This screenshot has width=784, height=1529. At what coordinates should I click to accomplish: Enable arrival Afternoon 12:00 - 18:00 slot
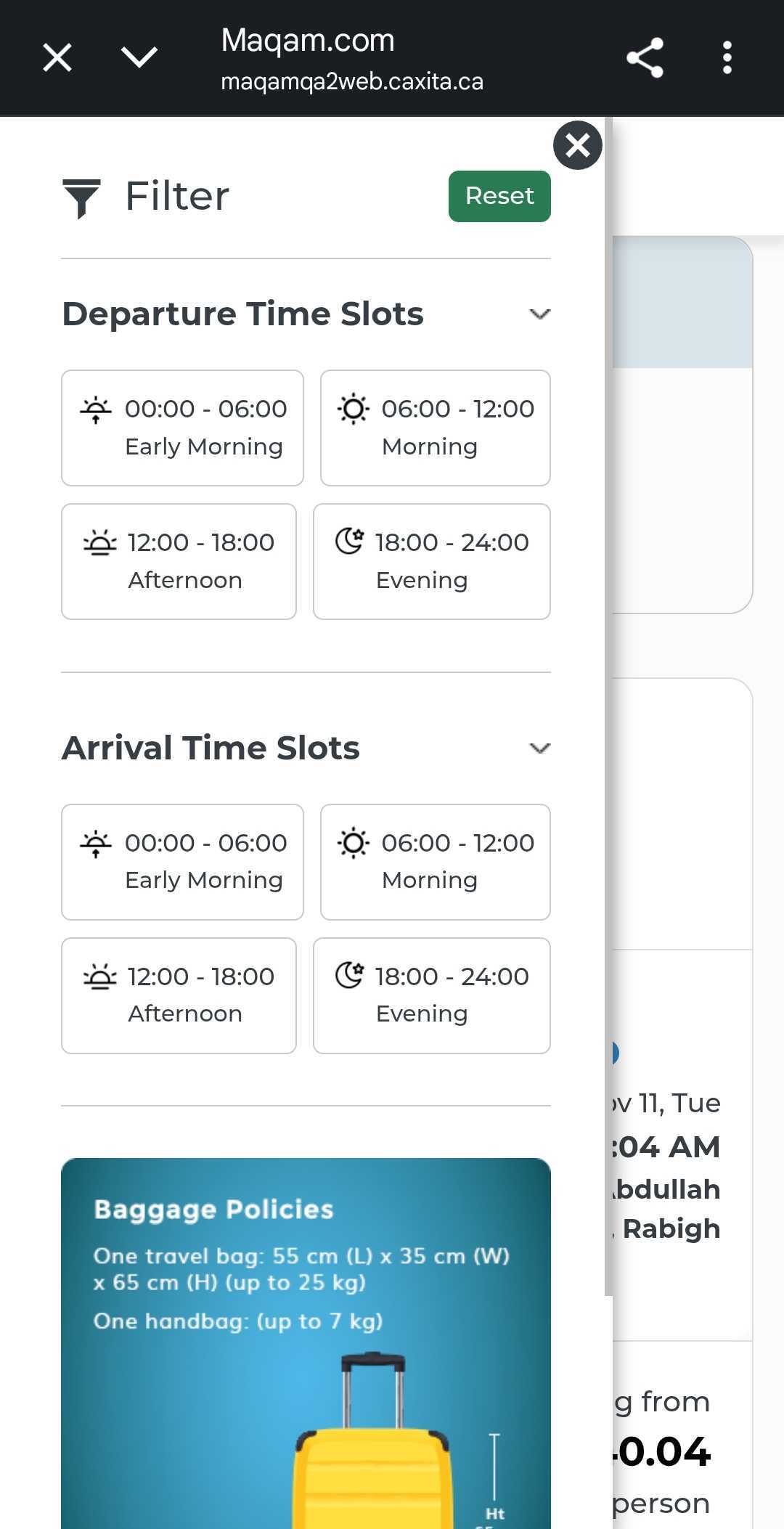[x=179, y=995]
